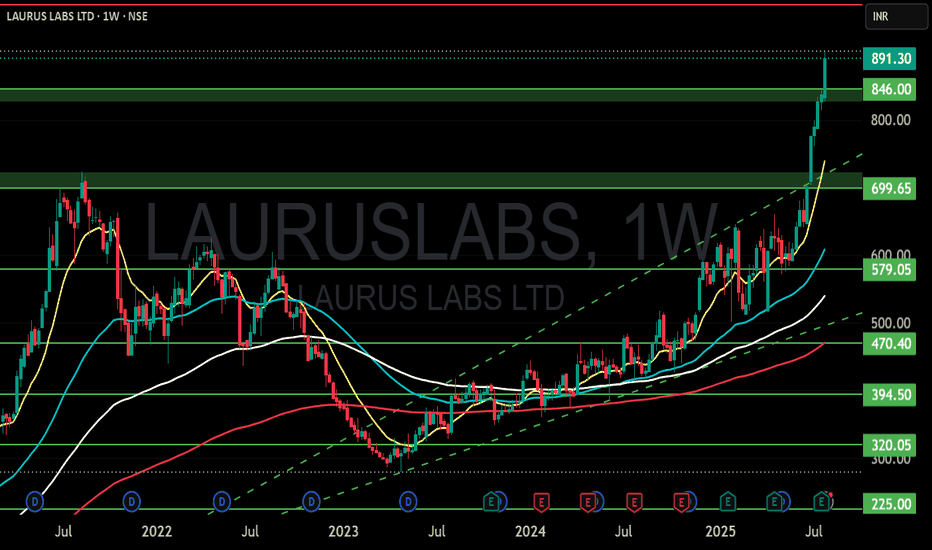Open green earnings marker between 2025 and Jul
Image resolution: width=932 pixels, height=550 pixels.
(x=774, y=502)
